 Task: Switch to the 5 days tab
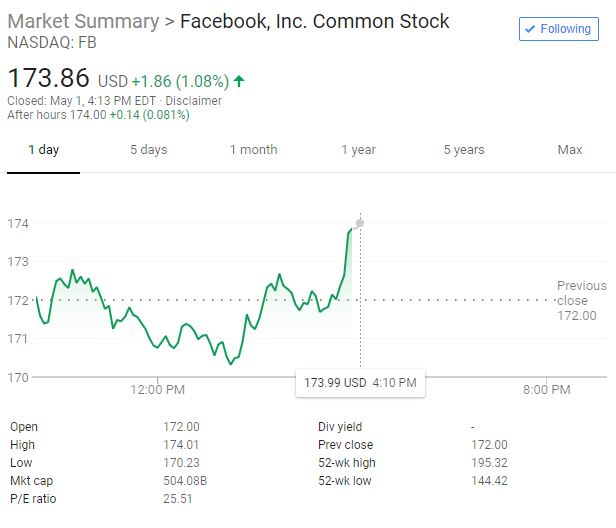tap(148, 150)
